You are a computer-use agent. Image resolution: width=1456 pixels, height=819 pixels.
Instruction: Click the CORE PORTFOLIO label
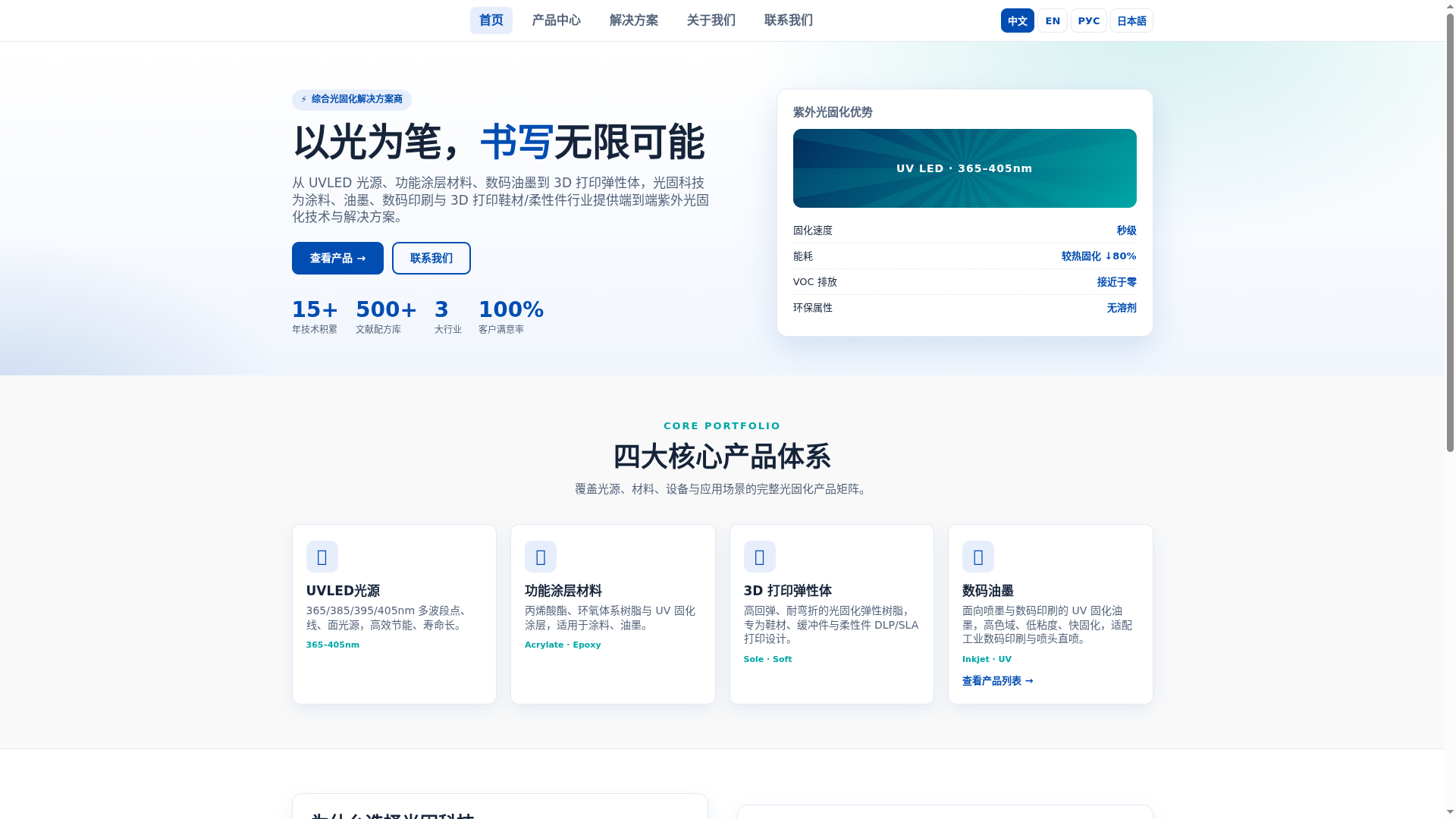pos(722,426)
